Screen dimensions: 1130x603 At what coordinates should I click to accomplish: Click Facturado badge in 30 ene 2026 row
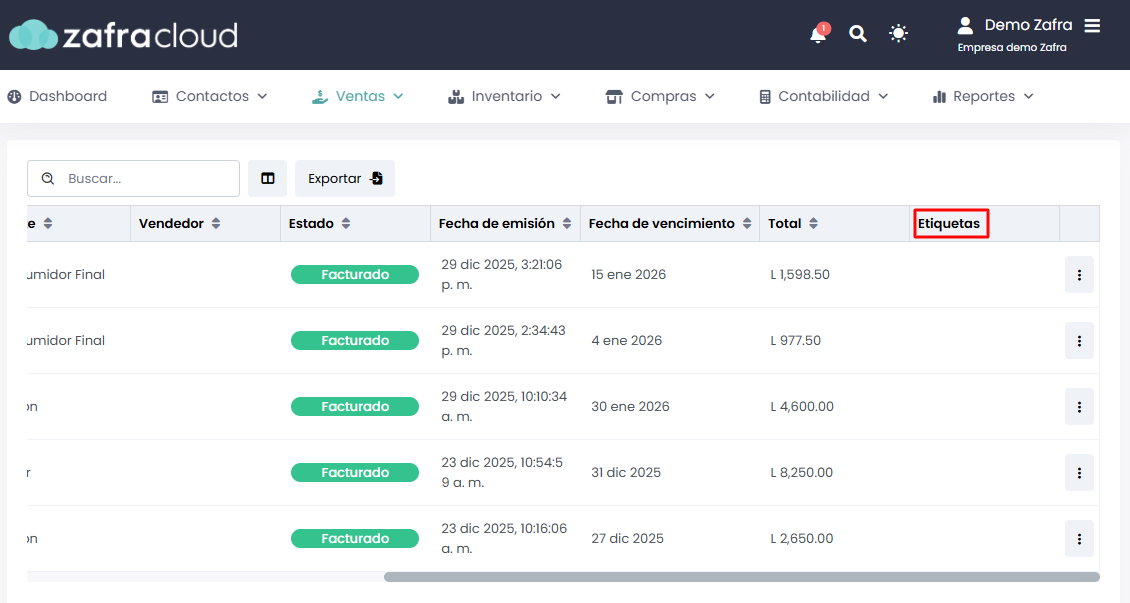pos(355,406)
